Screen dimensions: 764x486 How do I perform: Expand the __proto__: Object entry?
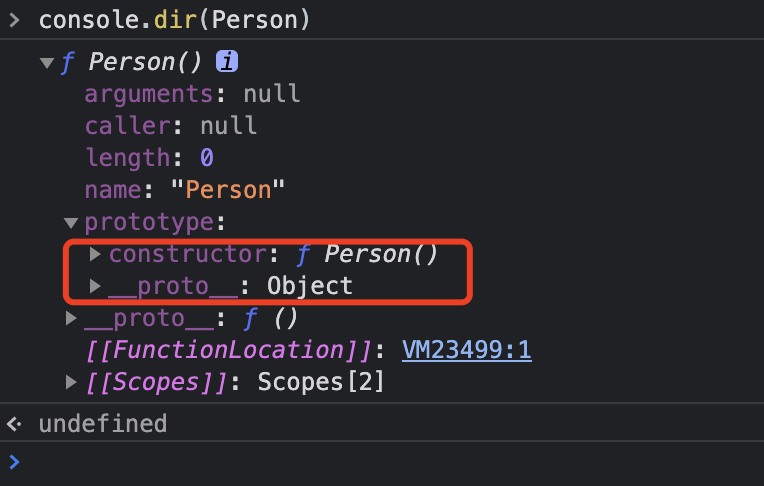coord(96,286)
